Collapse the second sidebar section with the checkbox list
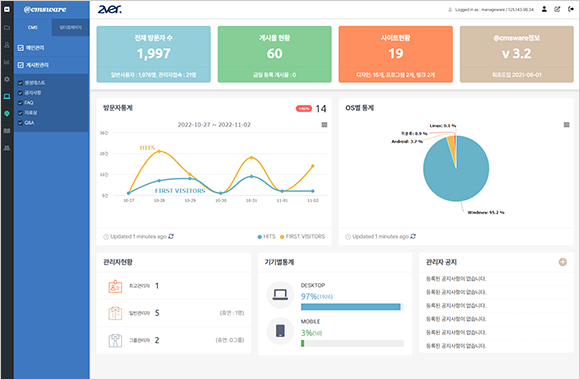580x380 pixels. click(51, 65)
